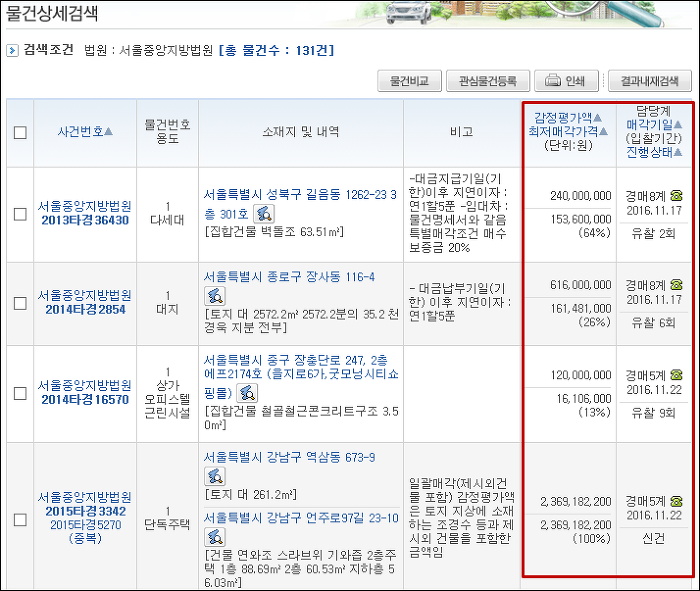Click the 인쇄 print button
This screenshot has width=700, height=591.
[566, 81]
